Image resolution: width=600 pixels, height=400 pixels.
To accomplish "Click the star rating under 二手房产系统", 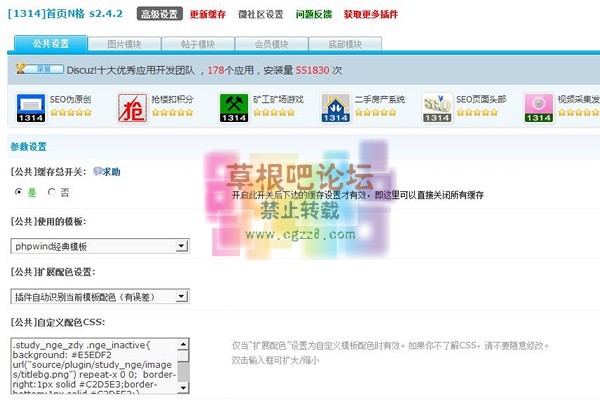I will click(376, 113).
